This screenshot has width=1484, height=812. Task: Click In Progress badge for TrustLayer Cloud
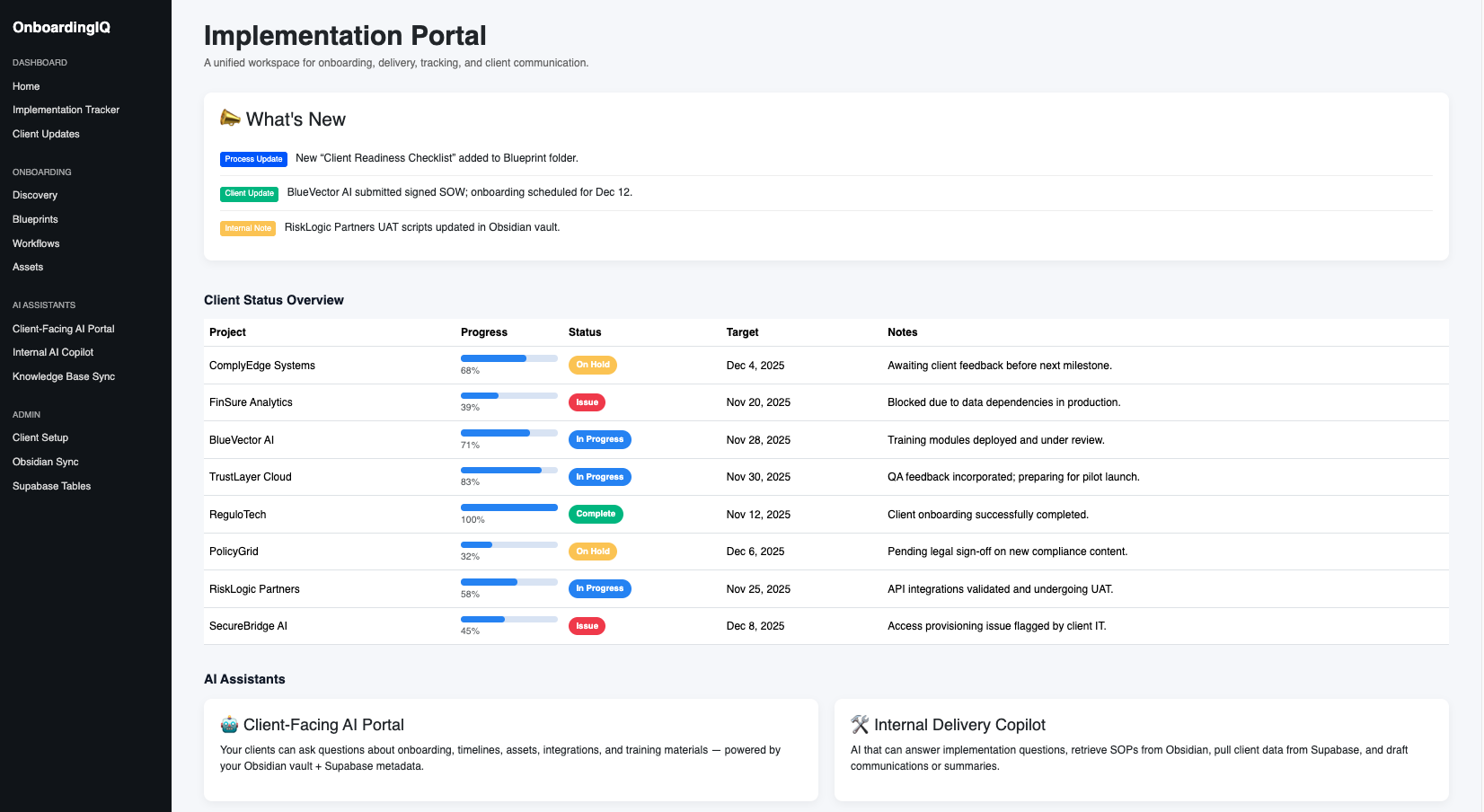tap(599, 477)
